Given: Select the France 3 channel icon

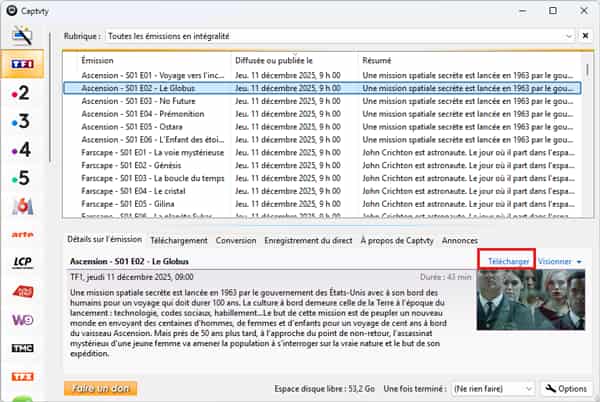Looking at the screenshot, I should [x=21, y=121].
